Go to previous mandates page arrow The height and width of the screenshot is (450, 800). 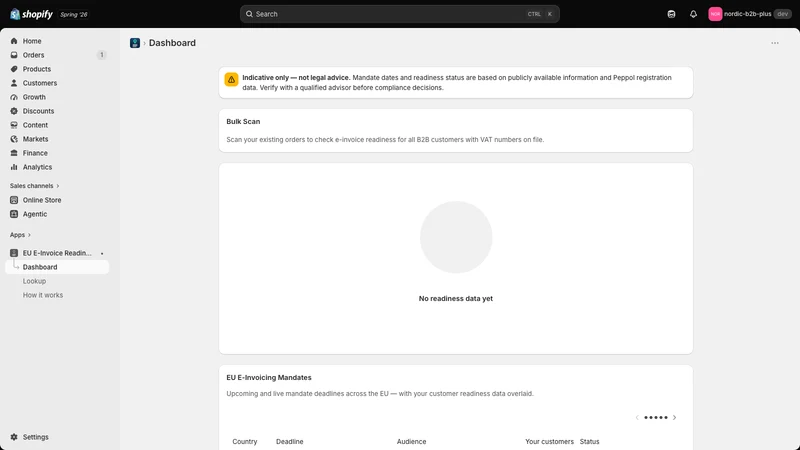(637, 417)
